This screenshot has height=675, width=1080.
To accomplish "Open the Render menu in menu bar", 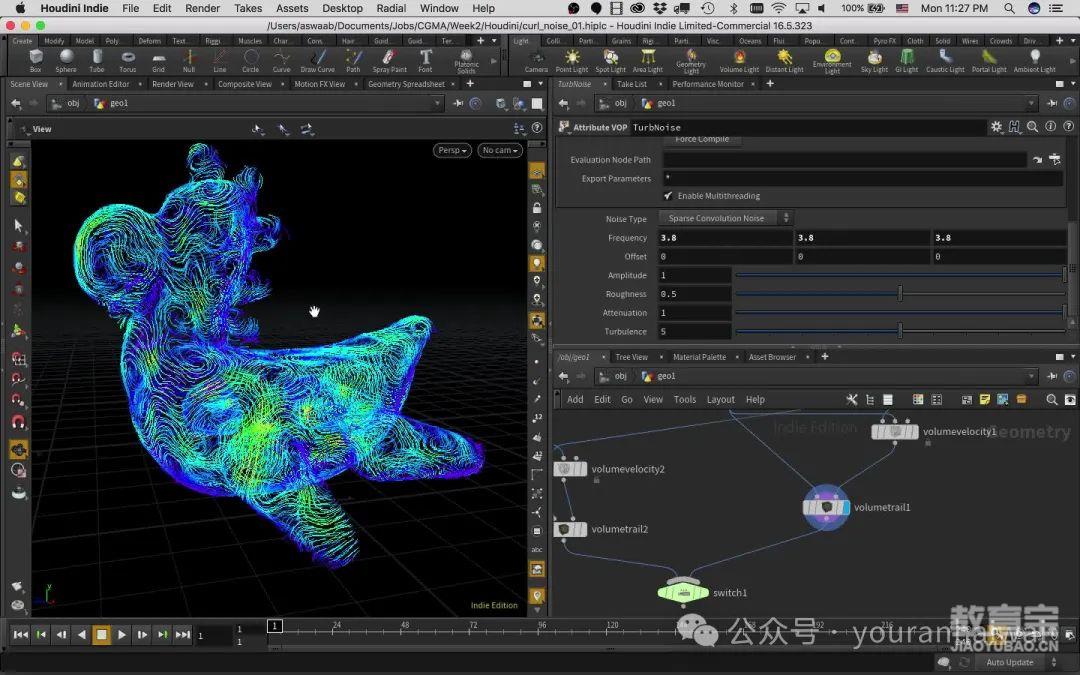I will 202,8.
